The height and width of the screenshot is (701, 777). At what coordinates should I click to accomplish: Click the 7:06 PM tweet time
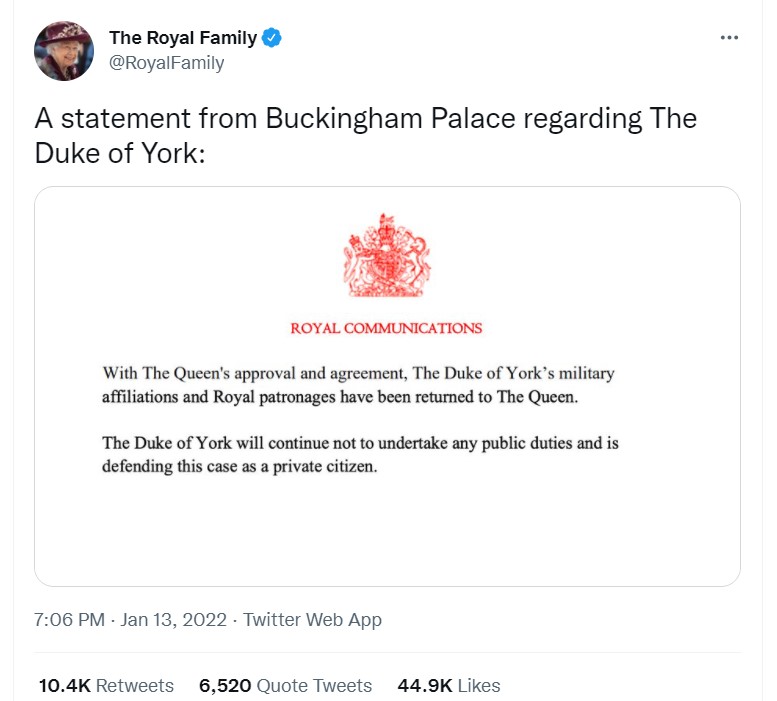click(69, 620)
